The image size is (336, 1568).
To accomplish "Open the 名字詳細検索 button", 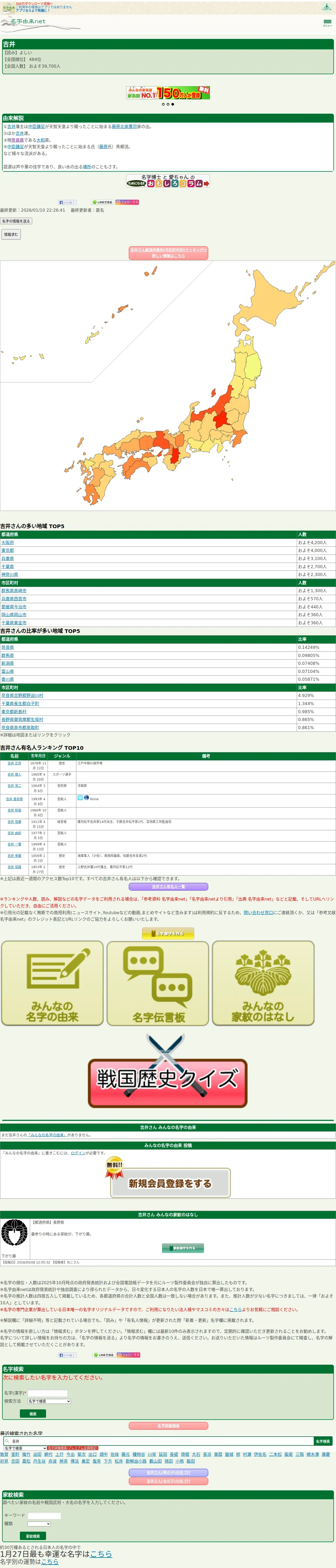I will [168, 1426].
